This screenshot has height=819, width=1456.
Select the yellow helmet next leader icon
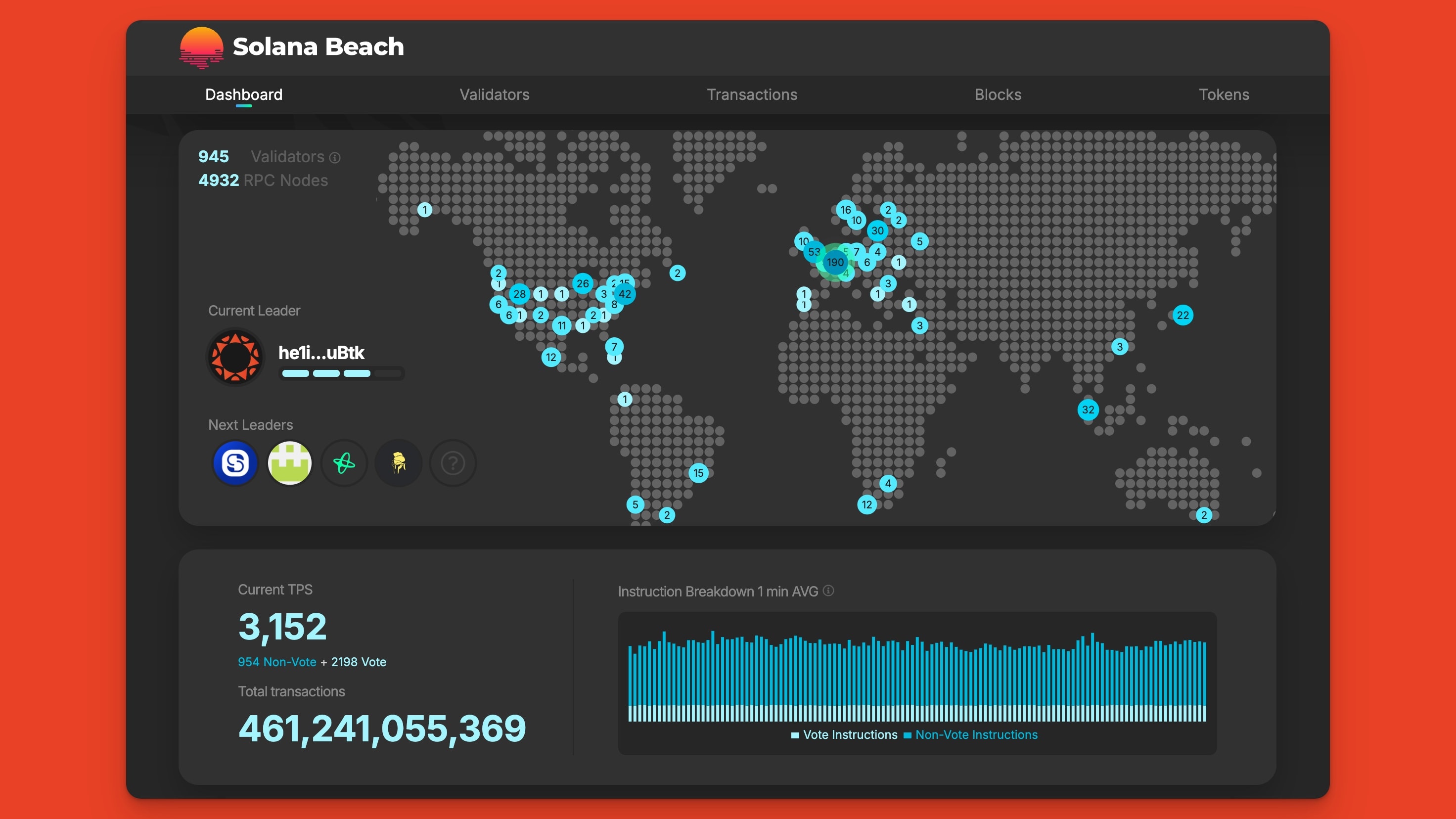point(399,463)
